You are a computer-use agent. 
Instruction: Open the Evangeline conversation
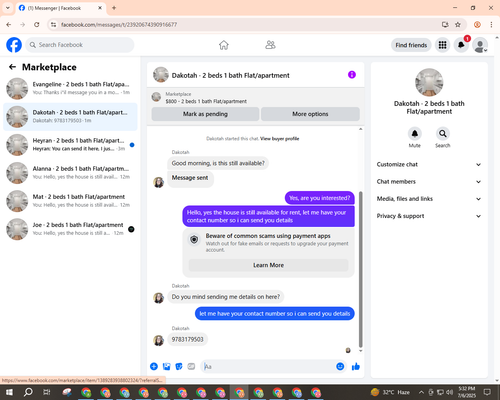[x=70, y=88]
